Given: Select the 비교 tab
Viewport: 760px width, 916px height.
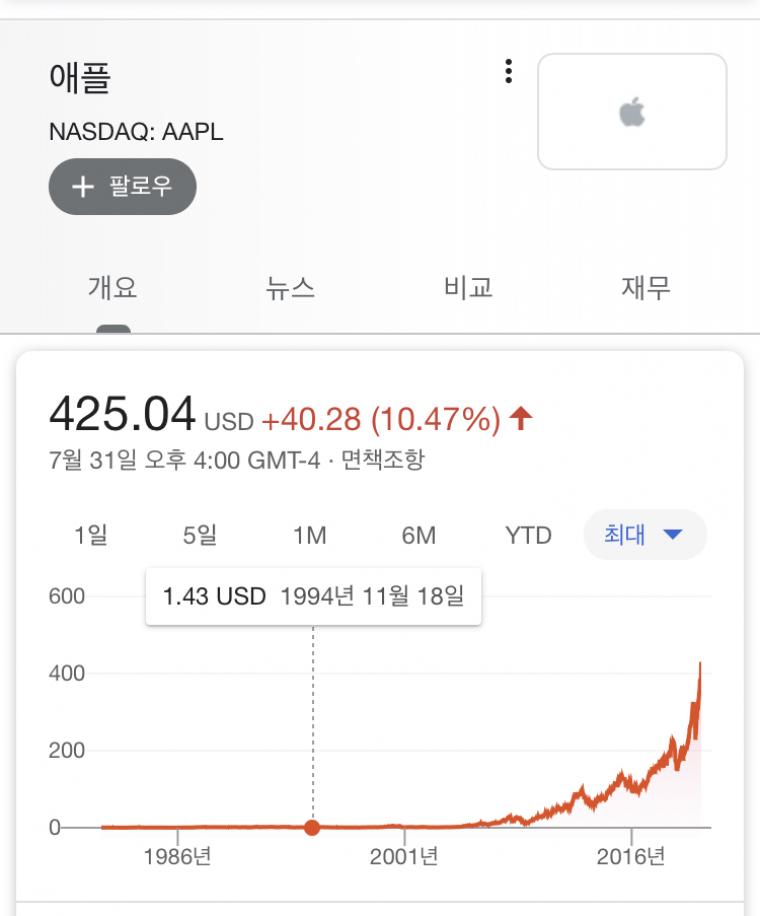Looking at the screenshot, I should (x=468, y=289).
